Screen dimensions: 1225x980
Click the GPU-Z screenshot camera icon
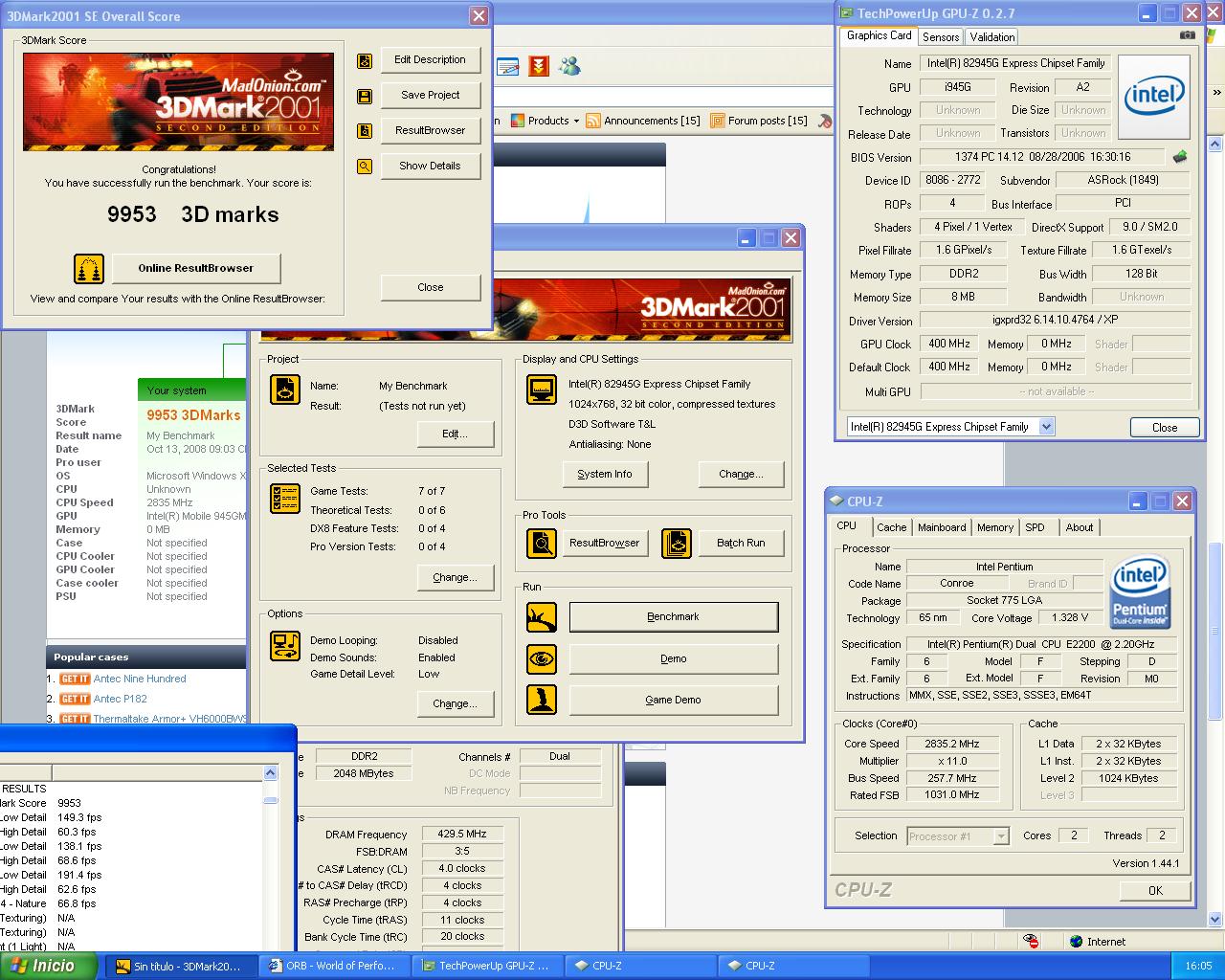click(x=1188, y=35)
